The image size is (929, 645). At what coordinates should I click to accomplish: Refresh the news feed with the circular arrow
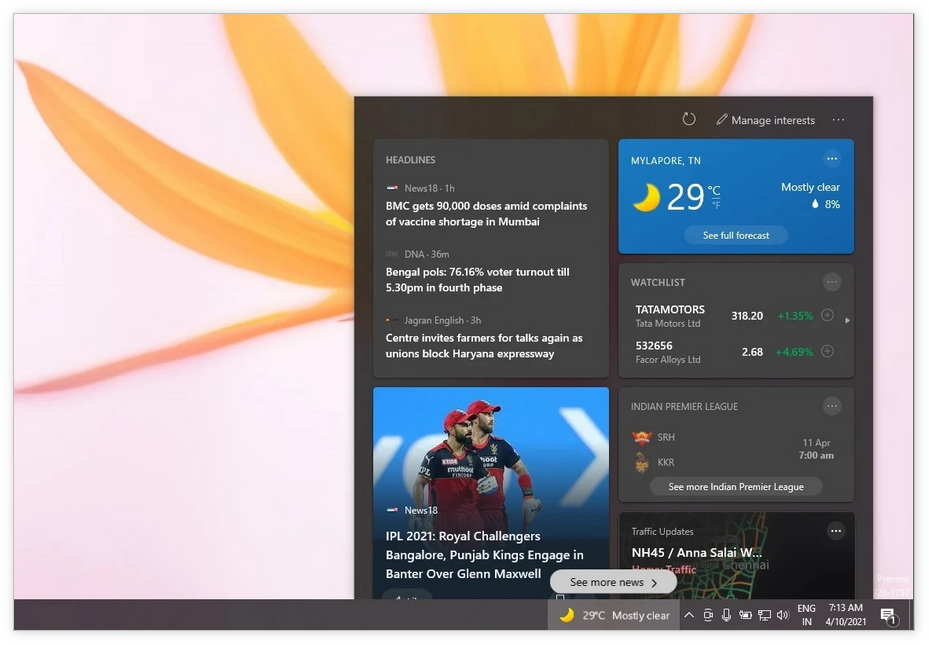(x=689, y=119)
